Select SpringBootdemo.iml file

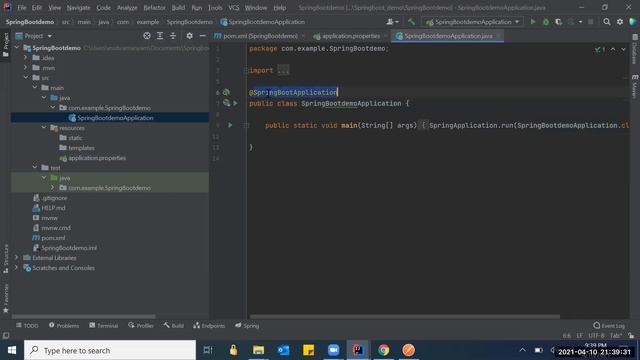click(65, 248)
